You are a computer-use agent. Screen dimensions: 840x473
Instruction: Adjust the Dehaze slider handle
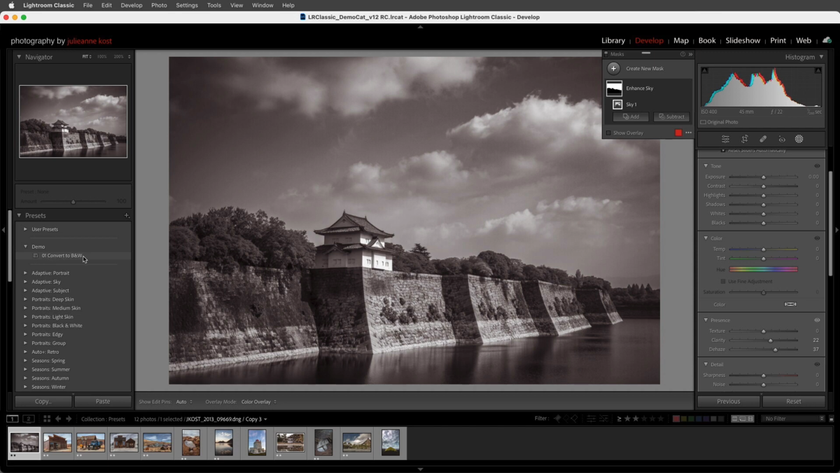click(775, 349)
